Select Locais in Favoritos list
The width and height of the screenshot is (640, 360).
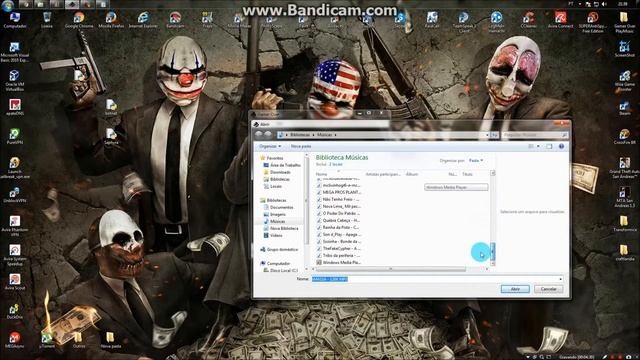click(x=273, y=186)
